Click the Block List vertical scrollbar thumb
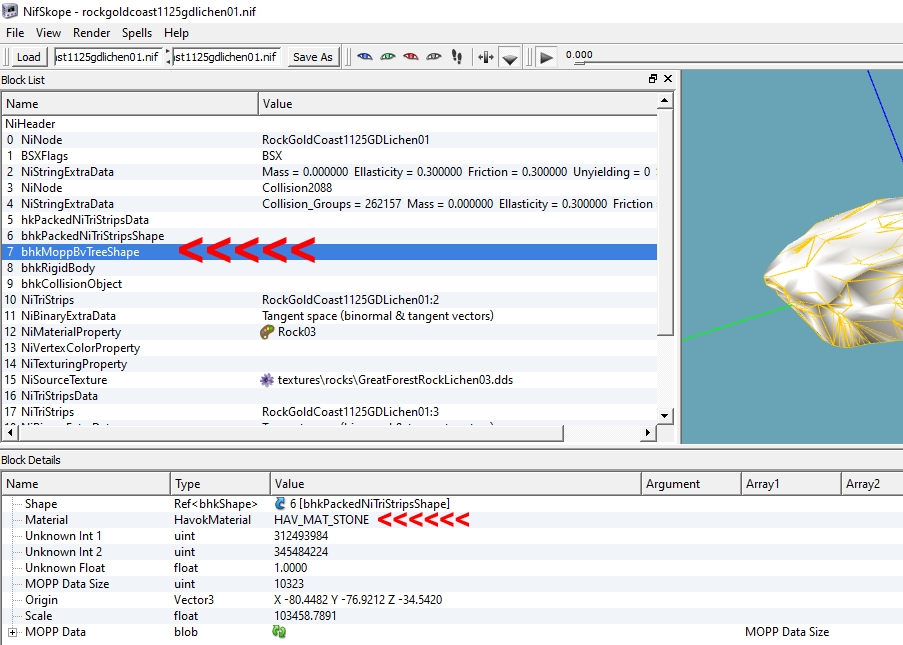903x645 pixels. coord(665,222)
